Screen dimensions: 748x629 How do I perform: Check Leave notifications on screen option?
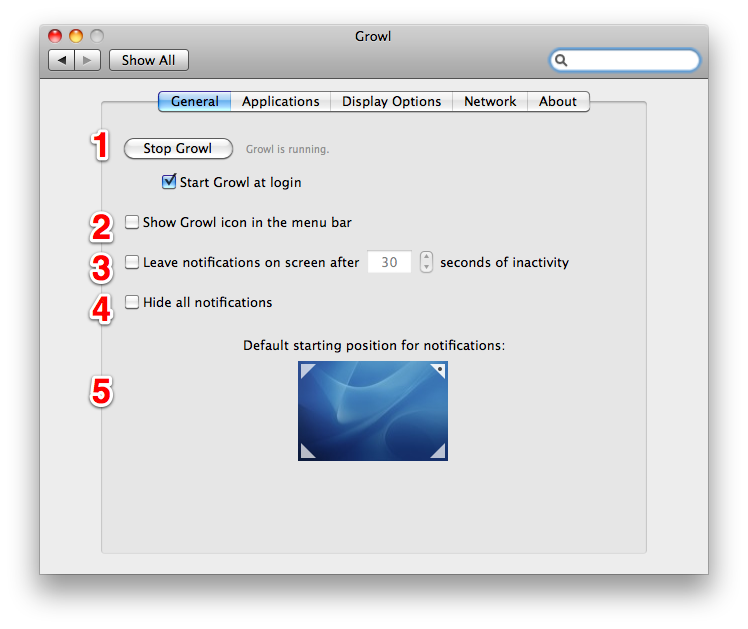click(x=132, y=262)
